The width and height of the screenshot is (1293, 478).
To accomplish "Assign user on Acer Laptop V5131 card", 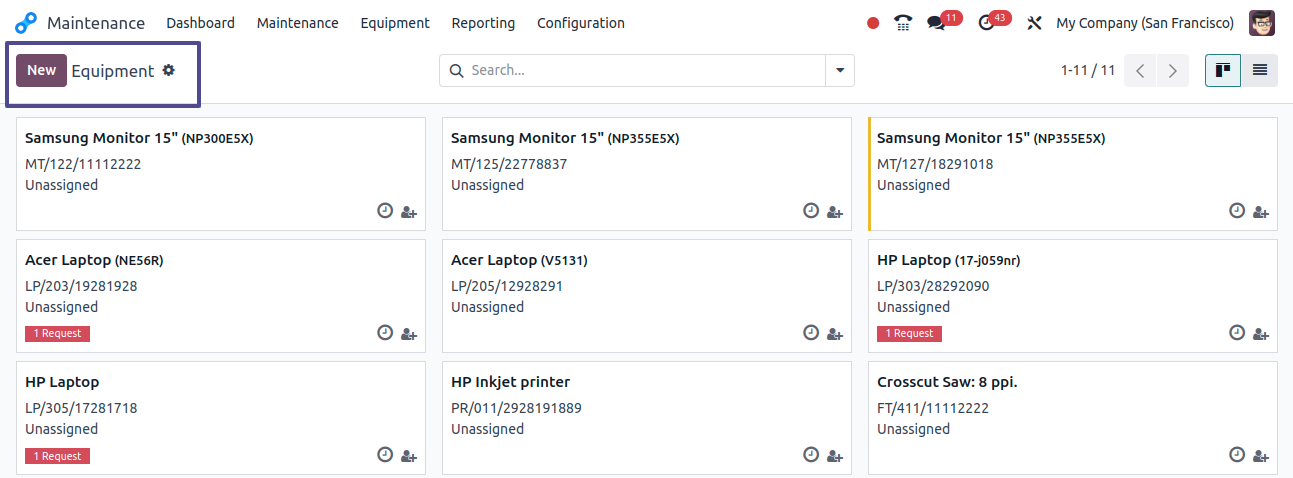I will (x=834, y=334).
